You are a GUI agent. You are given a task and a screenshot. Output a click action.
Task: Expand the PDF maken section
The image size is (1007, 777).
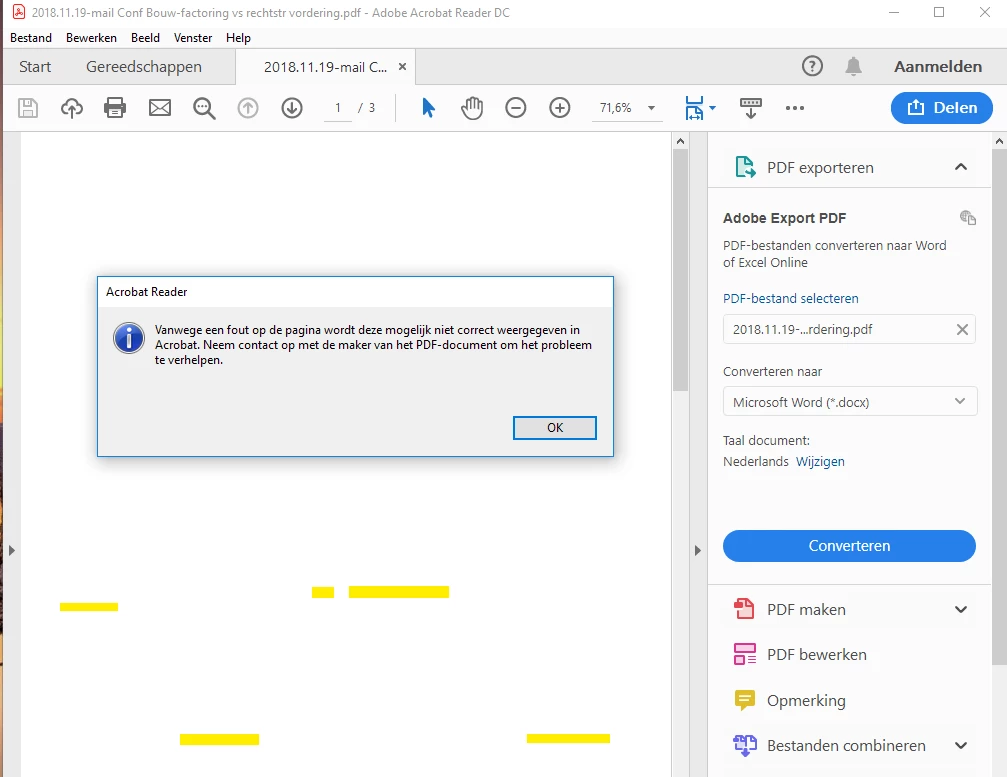[961, 609]
